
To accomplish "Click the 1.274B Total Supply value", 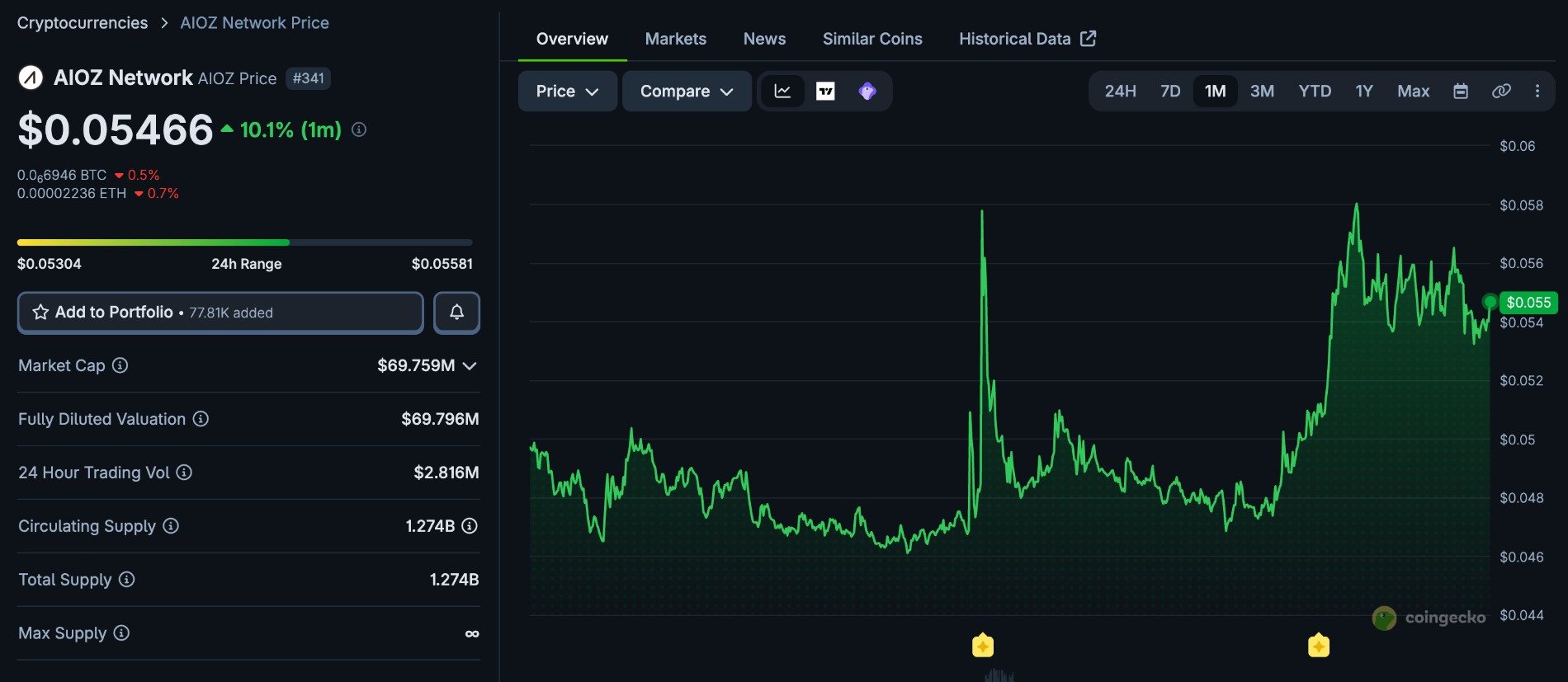I will pos(454,580).
